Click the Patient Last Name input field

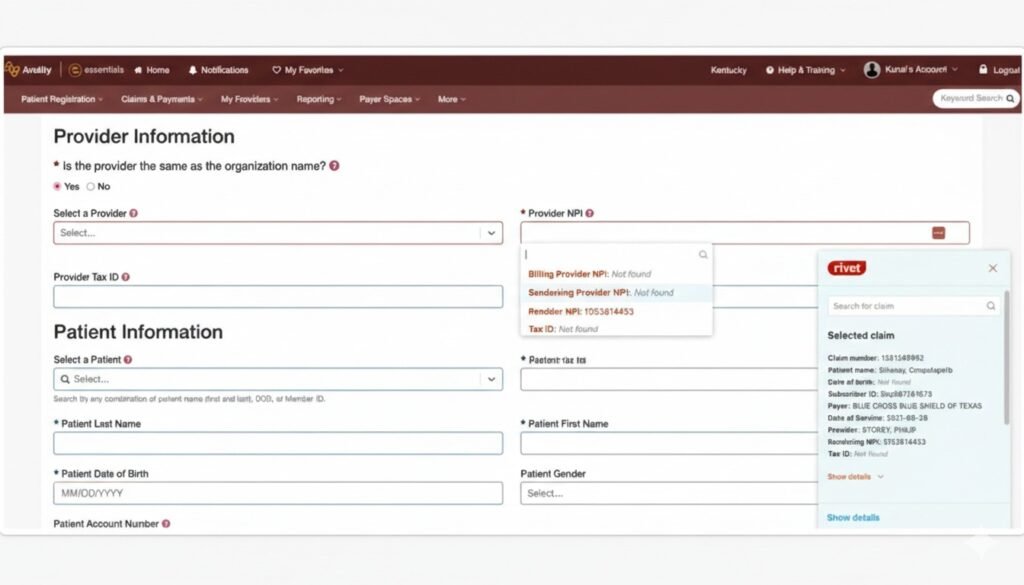coord(278,444)
